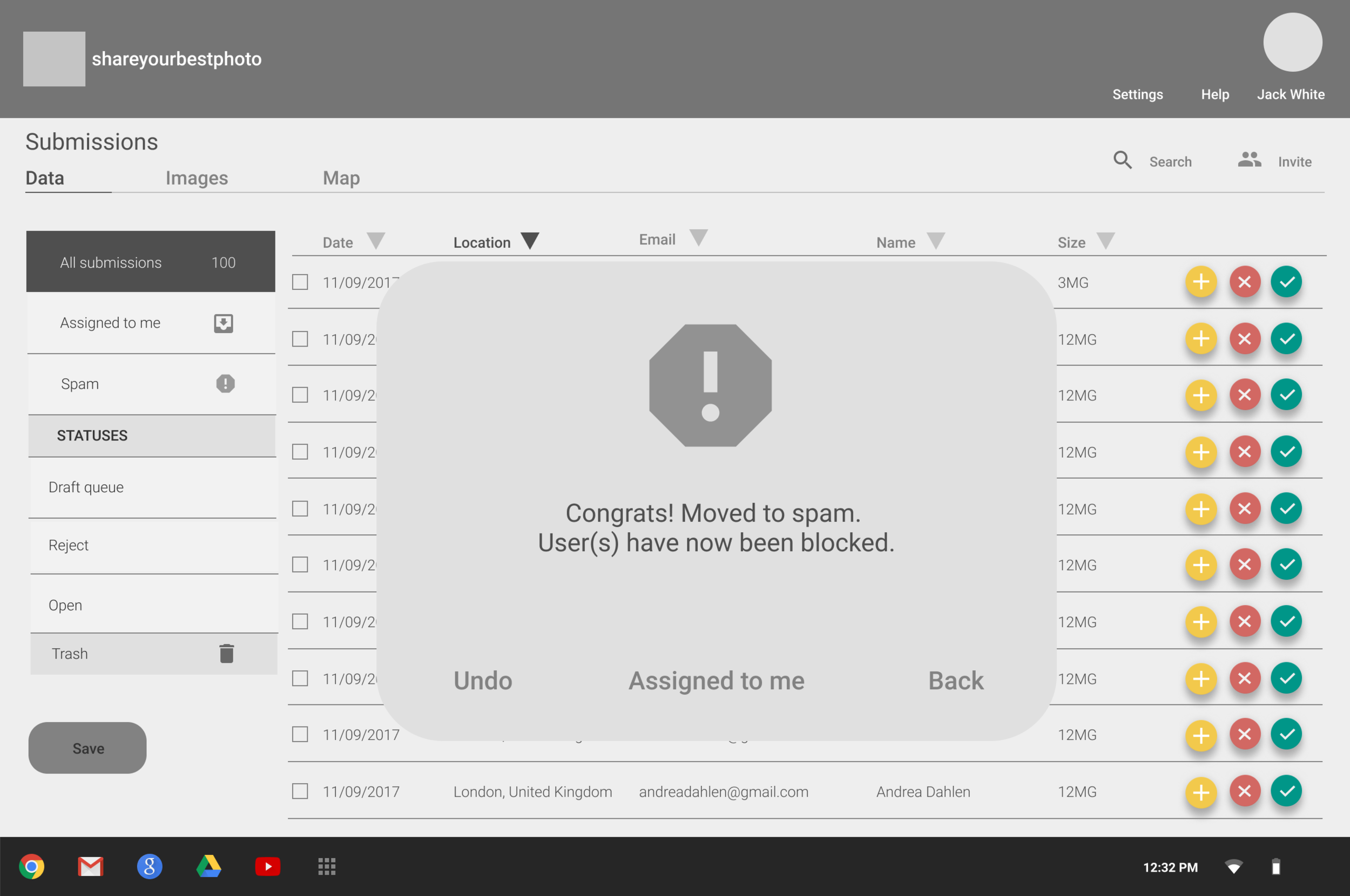Click the yellow plus icon on the 3MG row
Viewport: 1350px width, 896px height.
(x=1201, y=282)
